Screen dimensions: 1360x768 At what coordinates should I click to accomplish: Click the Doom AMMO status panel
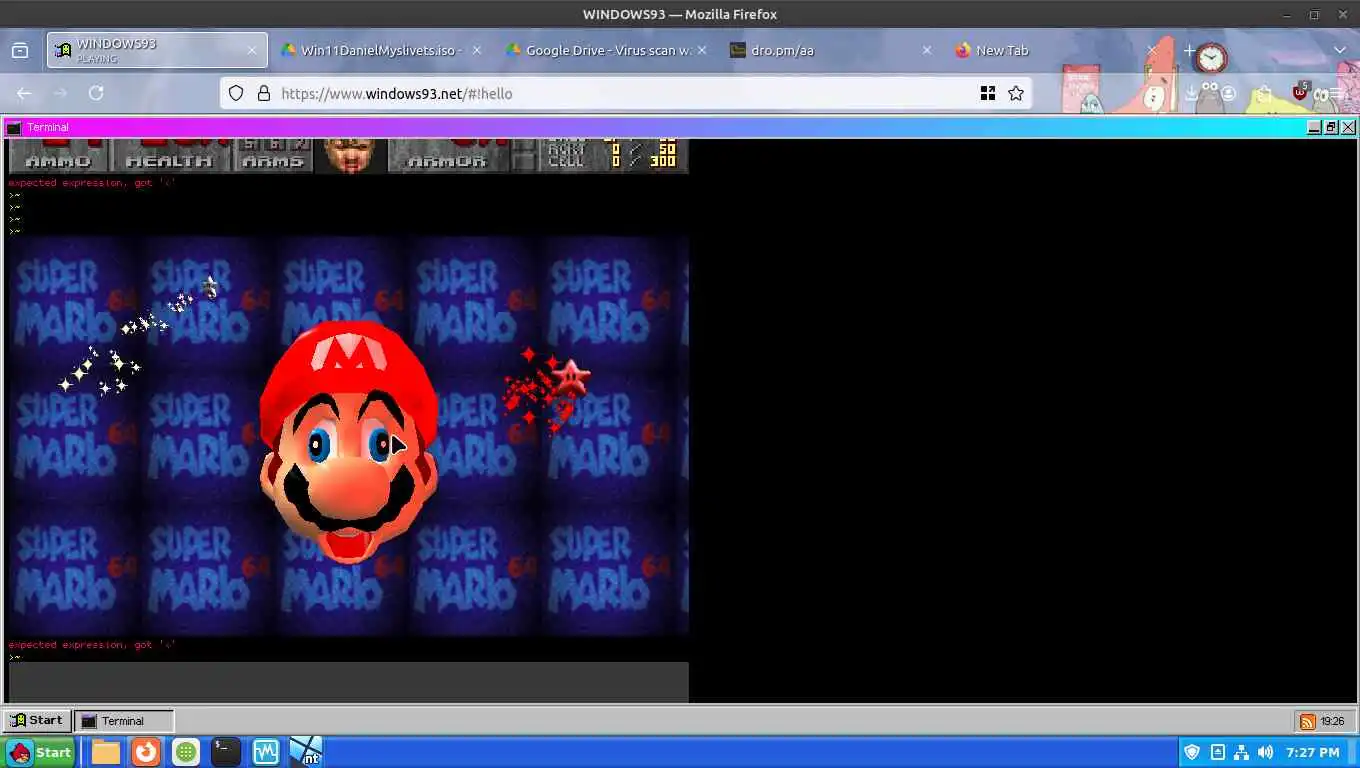click(58, 155)
